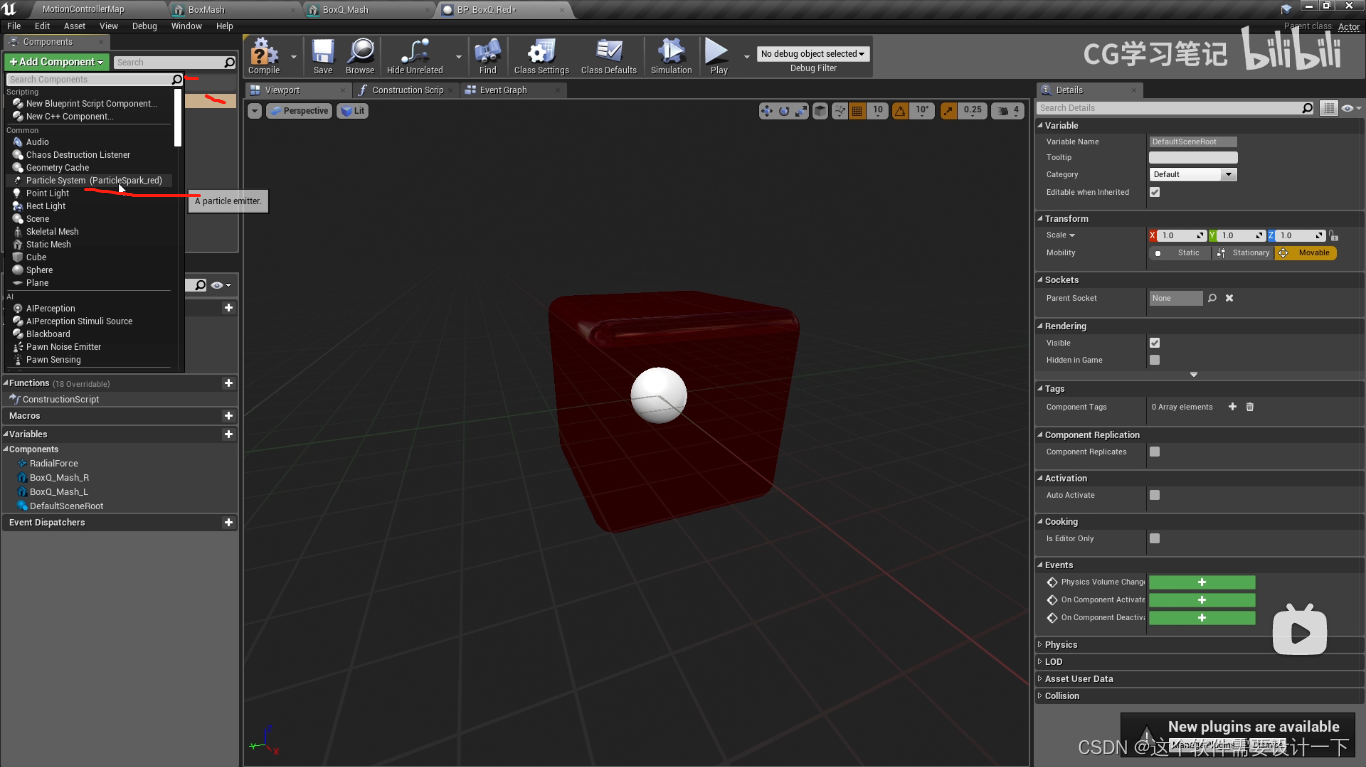
Task: Choose Particle System (ParticleSpark_red) entry
Action: (x=94, y=180)
